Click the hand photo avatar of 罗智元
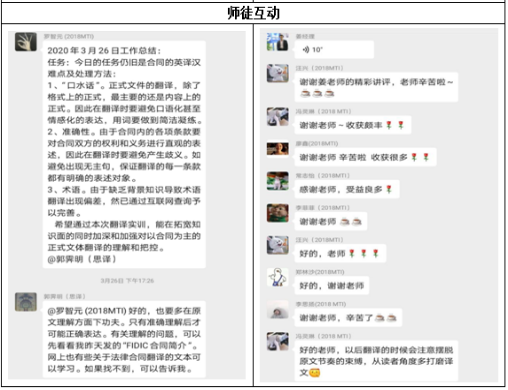Image resolution: width=508 pixels, height=390 pixels. [26, 42]
